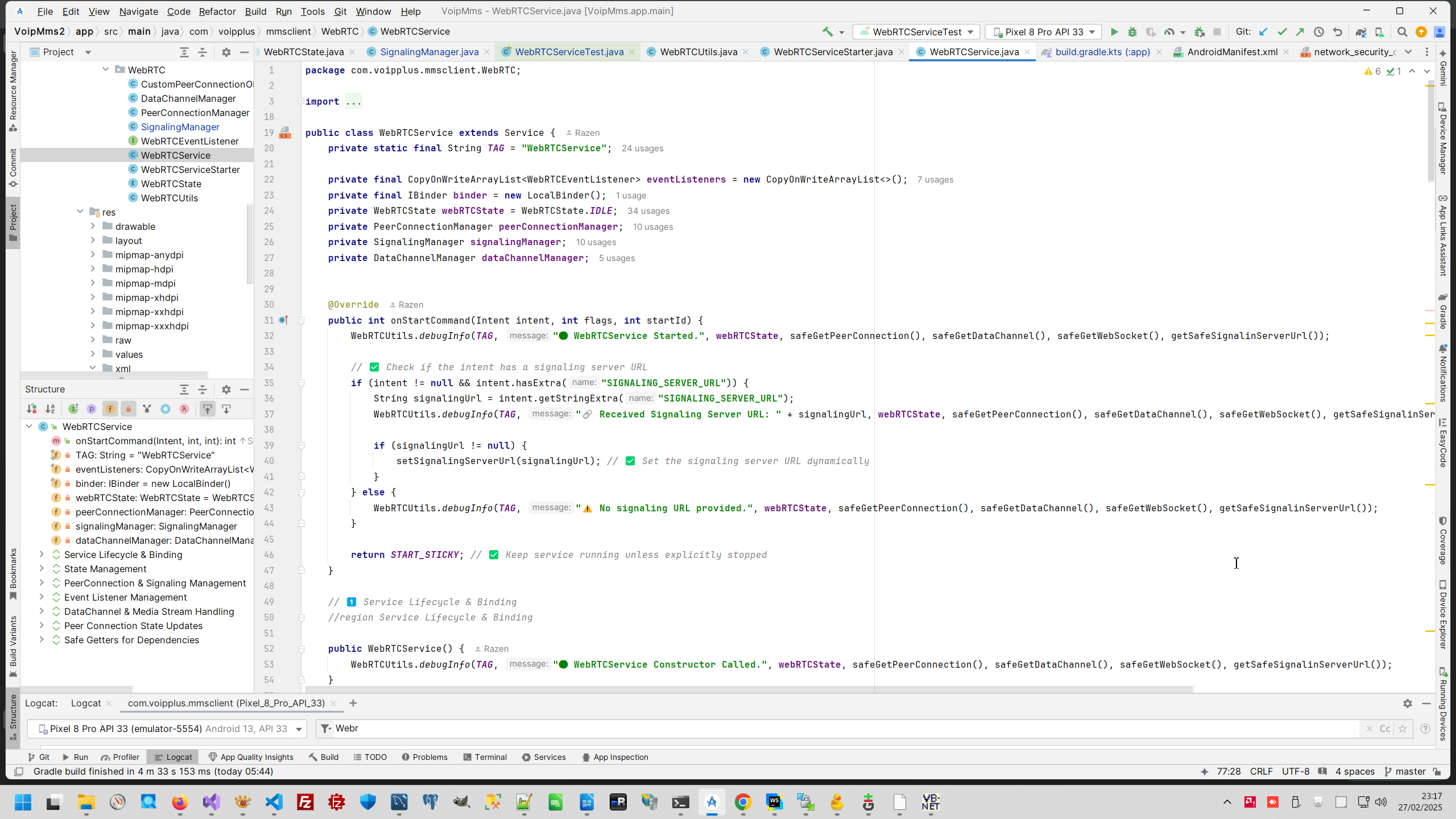
Task: Open the Pixel 8 Pro API 33 device dropdown
Action: [1043, 32]
